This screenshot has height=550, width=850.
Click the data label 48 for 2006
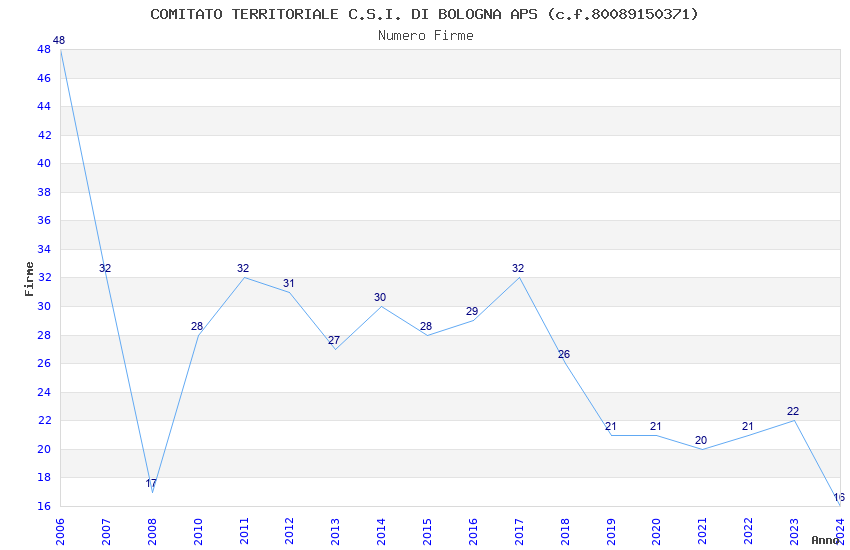[59, 40]
